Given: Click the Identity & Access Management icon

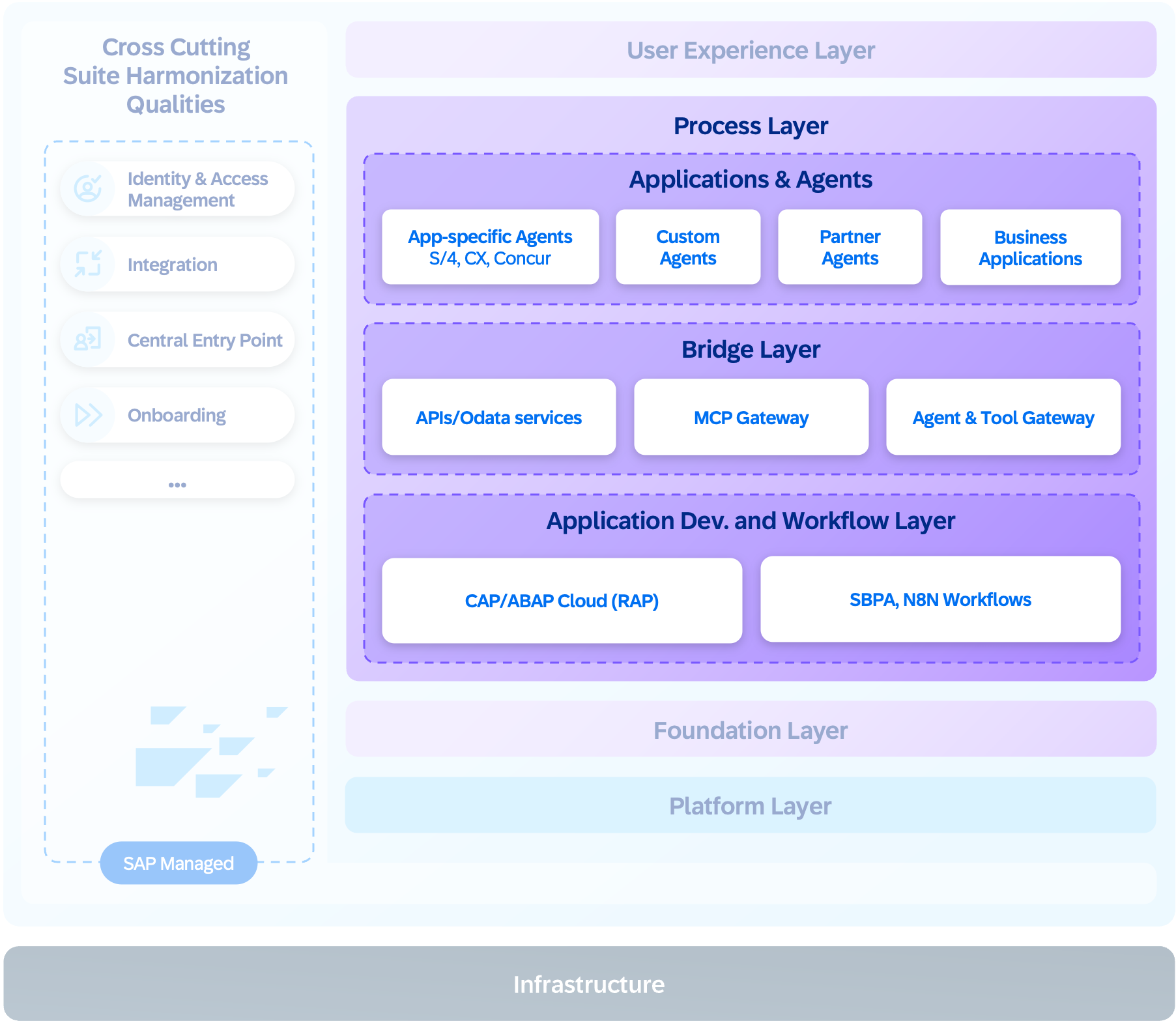Looking at the screenshot, I should [88, 189].
